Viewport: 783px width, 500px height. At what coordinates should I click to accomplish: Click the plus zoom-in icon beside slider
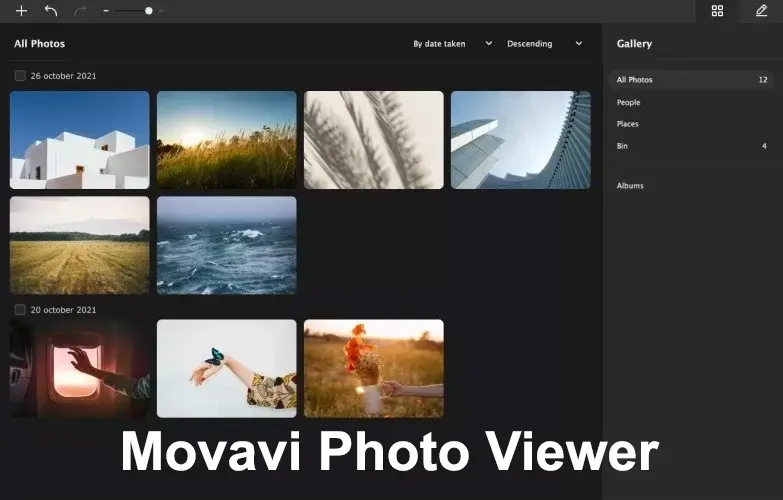click(161, 11)
